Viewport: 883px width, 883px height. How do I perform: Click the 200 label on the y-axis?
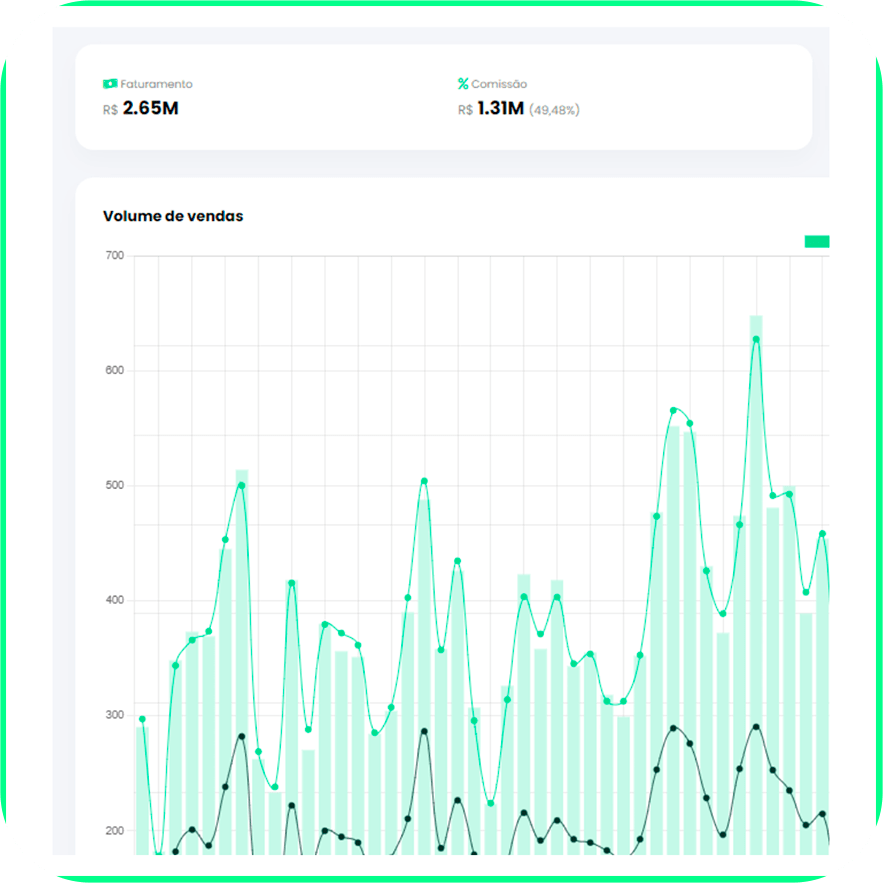point(114,831)
